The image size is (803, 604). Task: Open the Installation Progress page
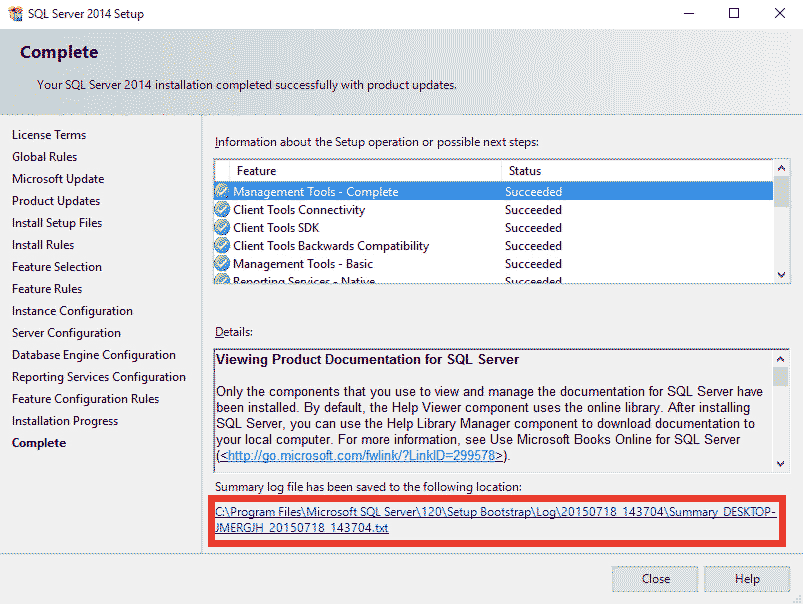pyautogui.click(x=64, y=420)
